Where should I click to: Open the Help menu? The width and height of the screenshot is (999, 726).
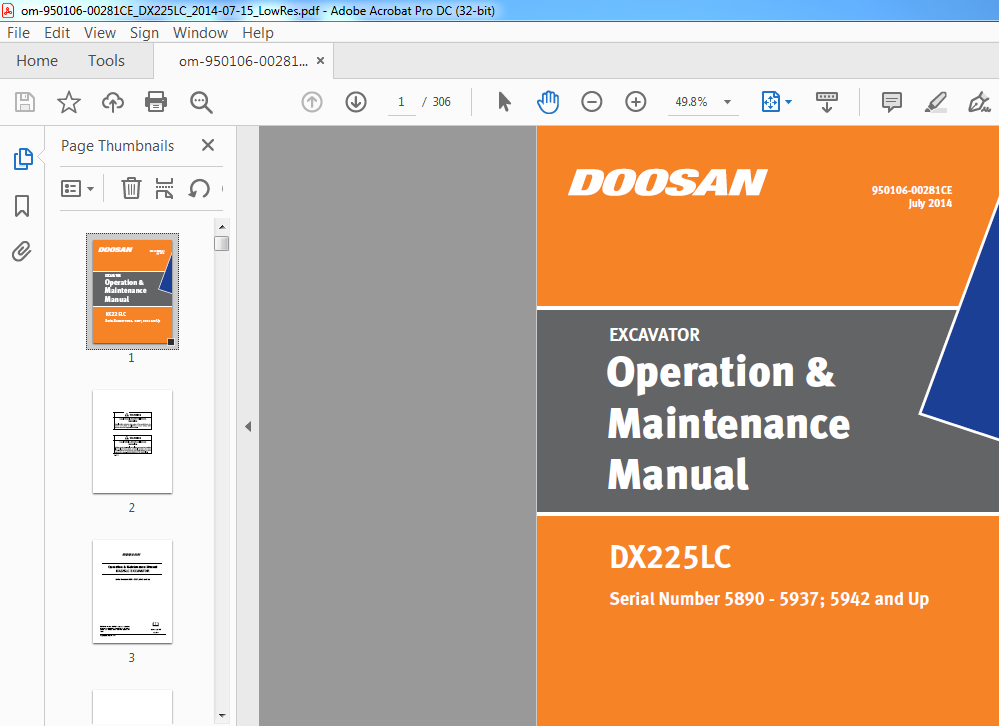[x=258, y=32]
